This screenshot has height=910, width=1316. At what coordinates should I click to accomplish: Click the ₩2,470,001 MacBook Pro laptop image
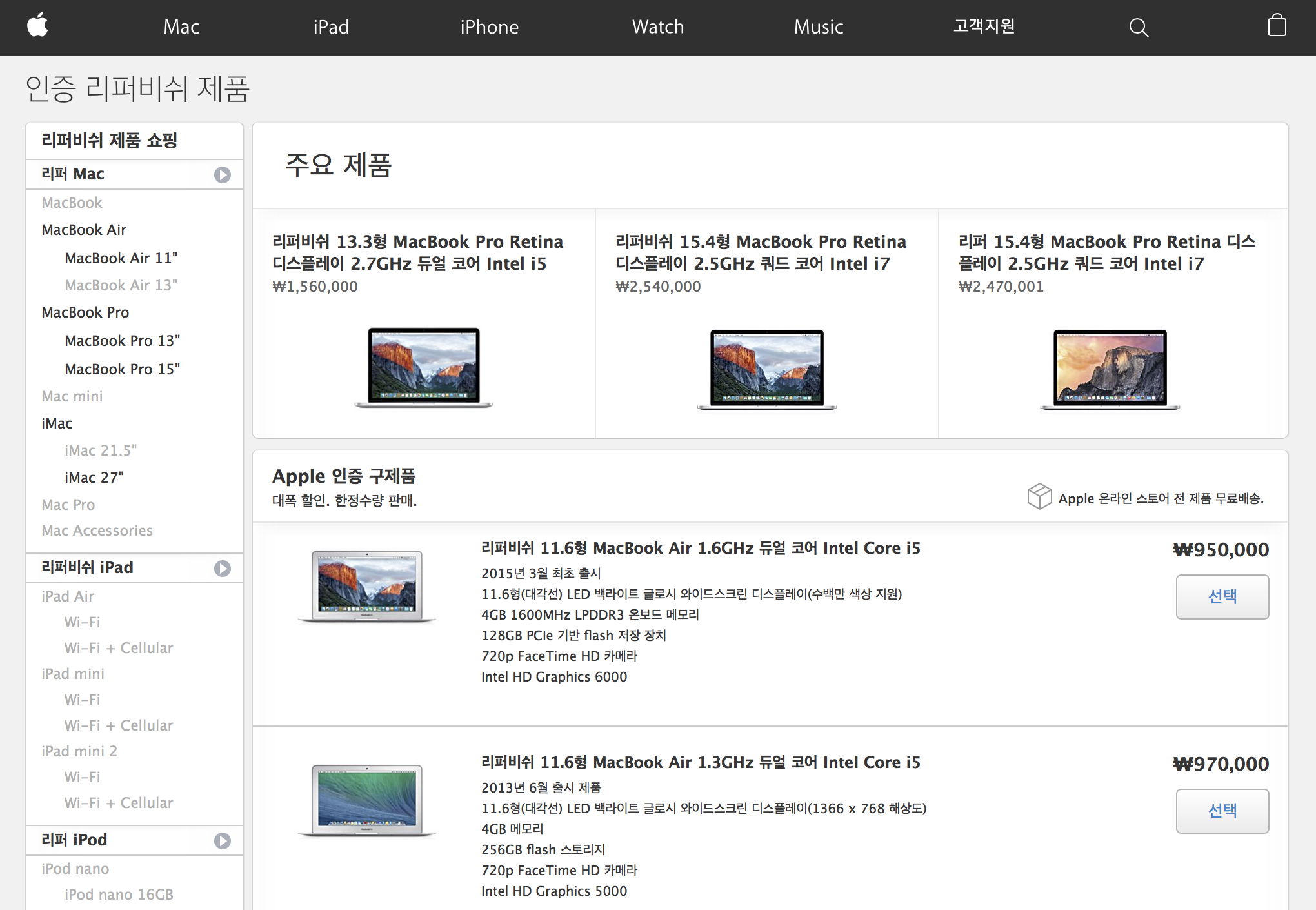1110,369
